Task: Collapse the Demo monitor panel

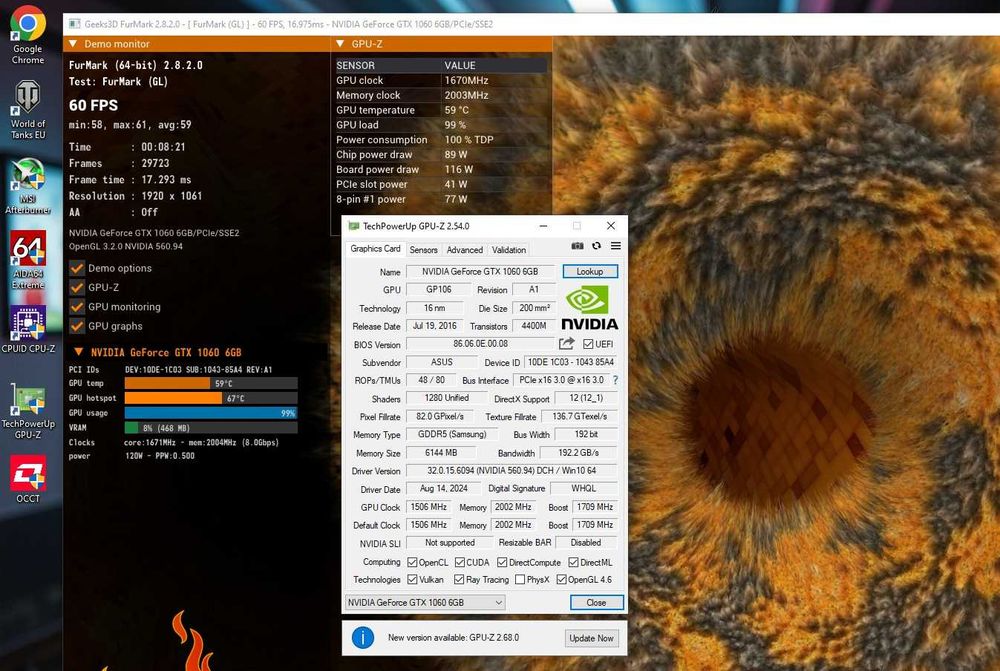Action: 73,44
